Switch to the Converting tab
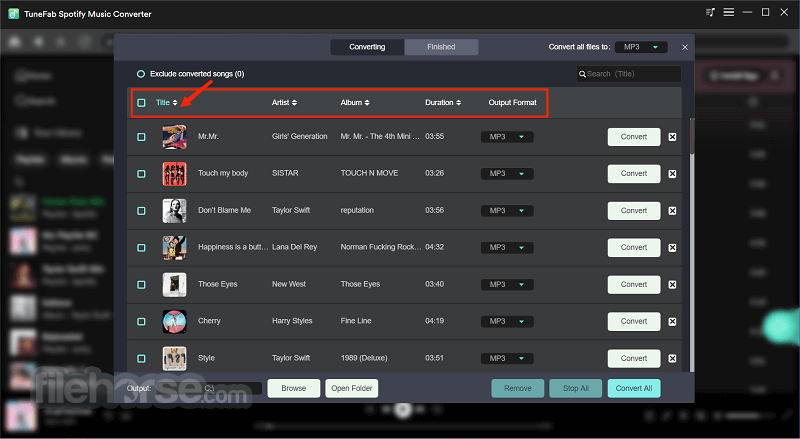800x439 pixels. pos(367,47)
